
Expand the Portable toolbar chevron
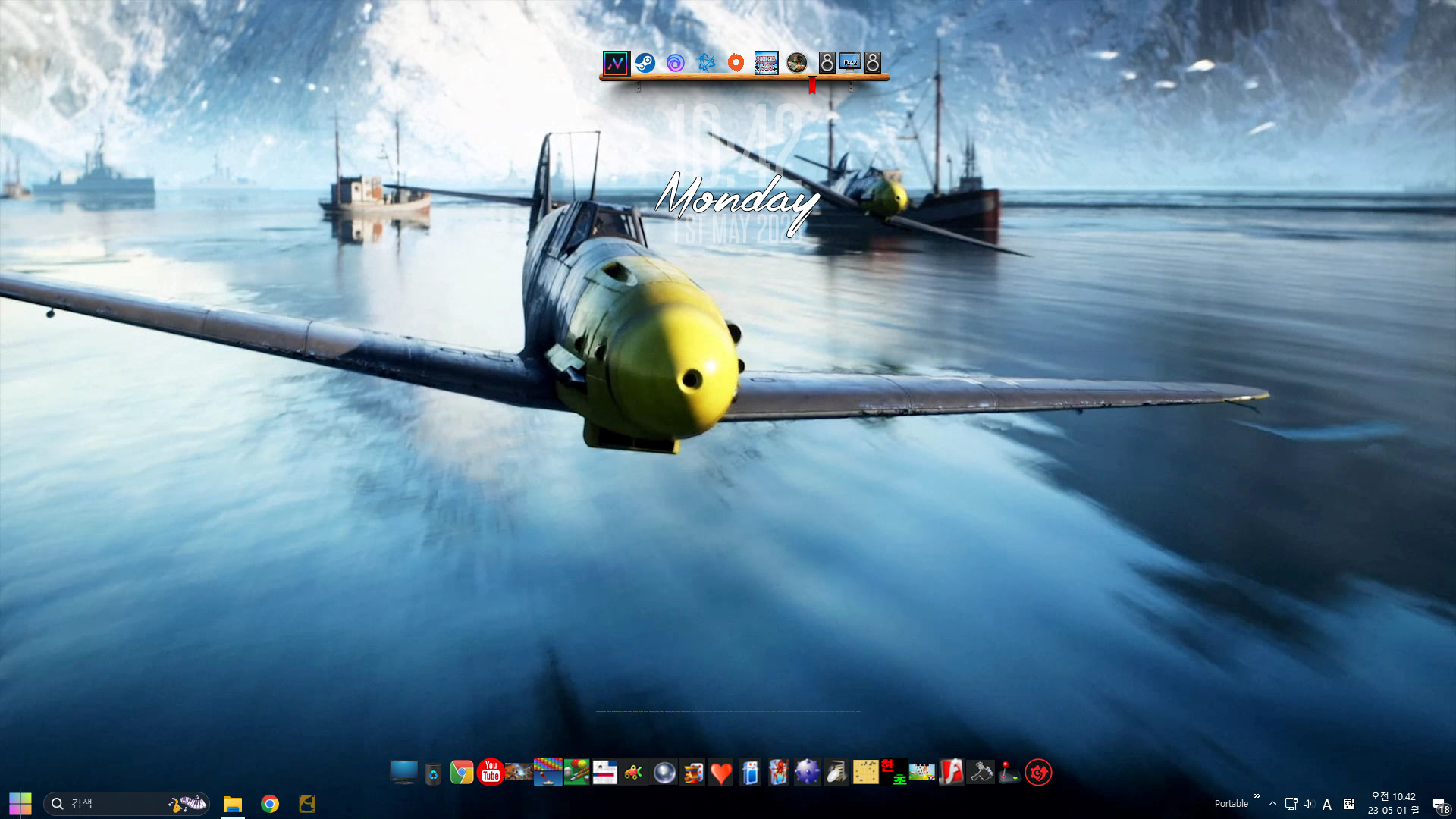click(x=1257, y=796)
